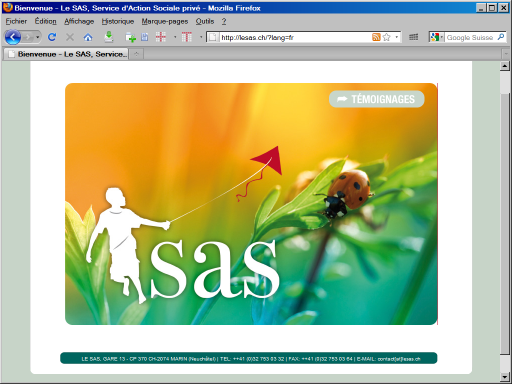Open the Google search engine selector dropdown
The width and height of the screenshot is (512, 384).
[437, 37]
